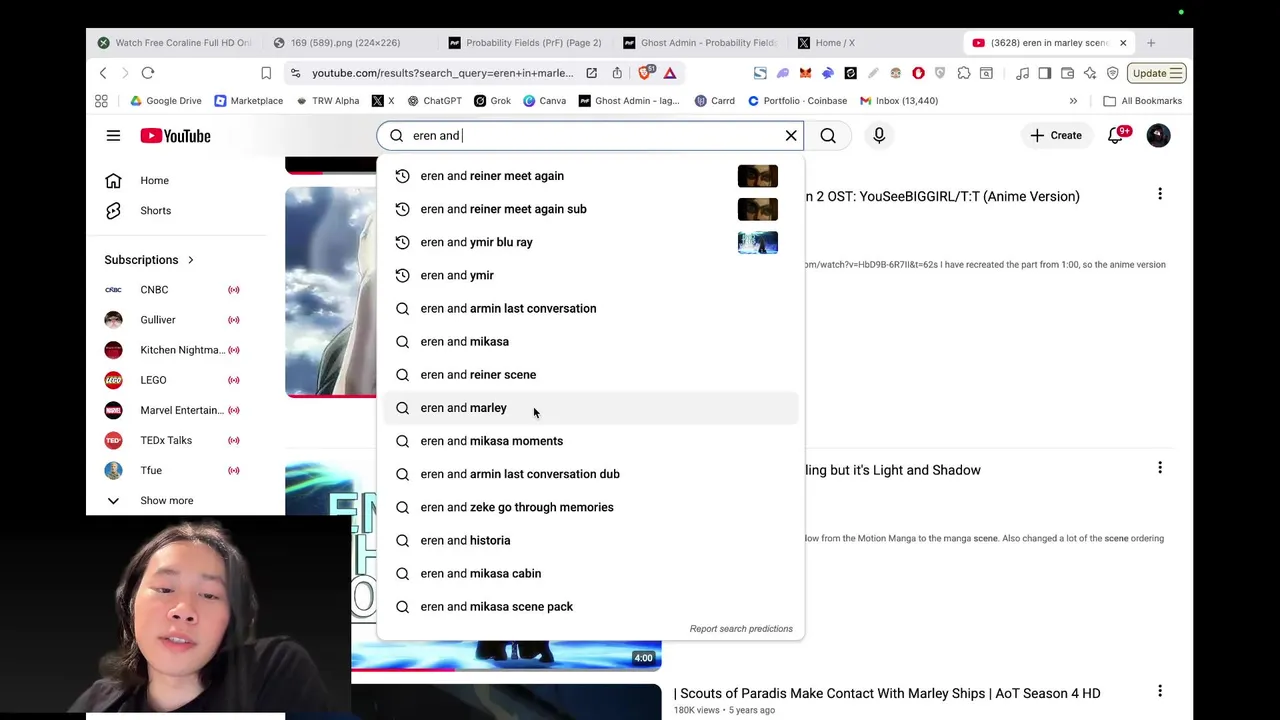1280x720 pixels.
Task: Reload the page
Action: [x=148, y=73]
